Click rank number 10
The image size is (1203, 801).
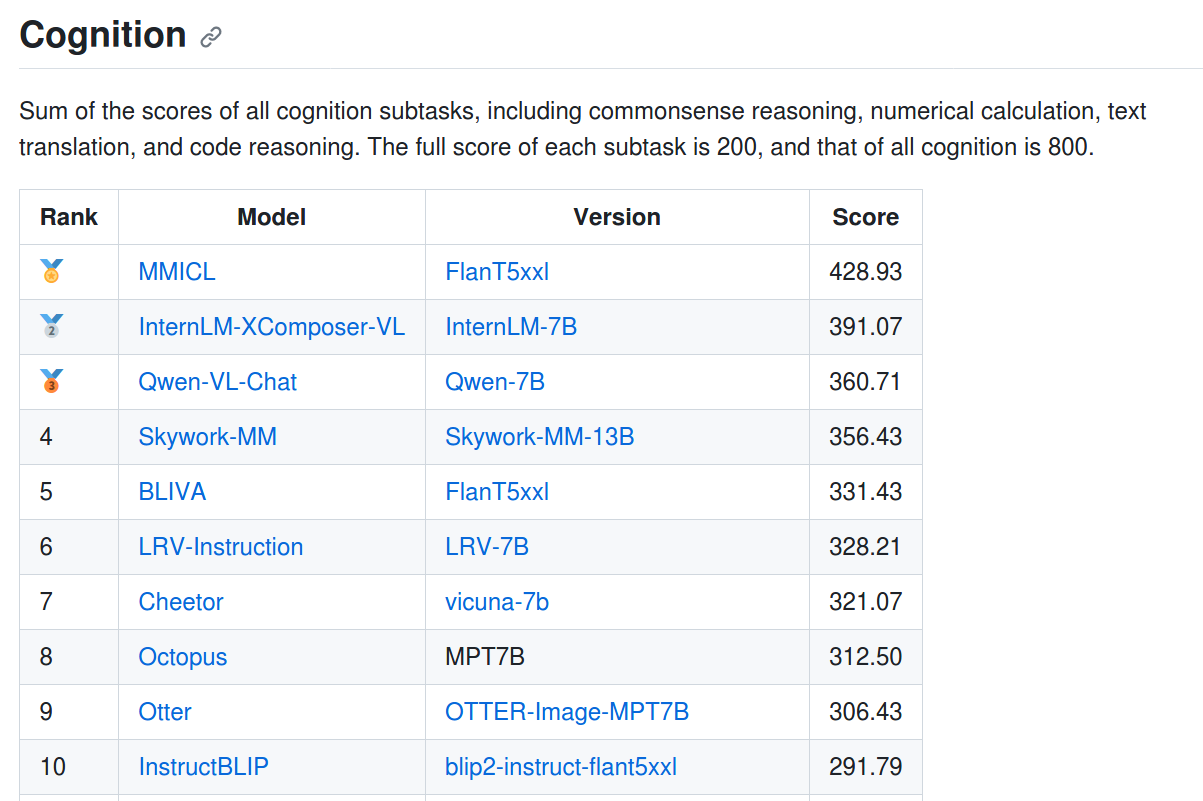point(53,767)
